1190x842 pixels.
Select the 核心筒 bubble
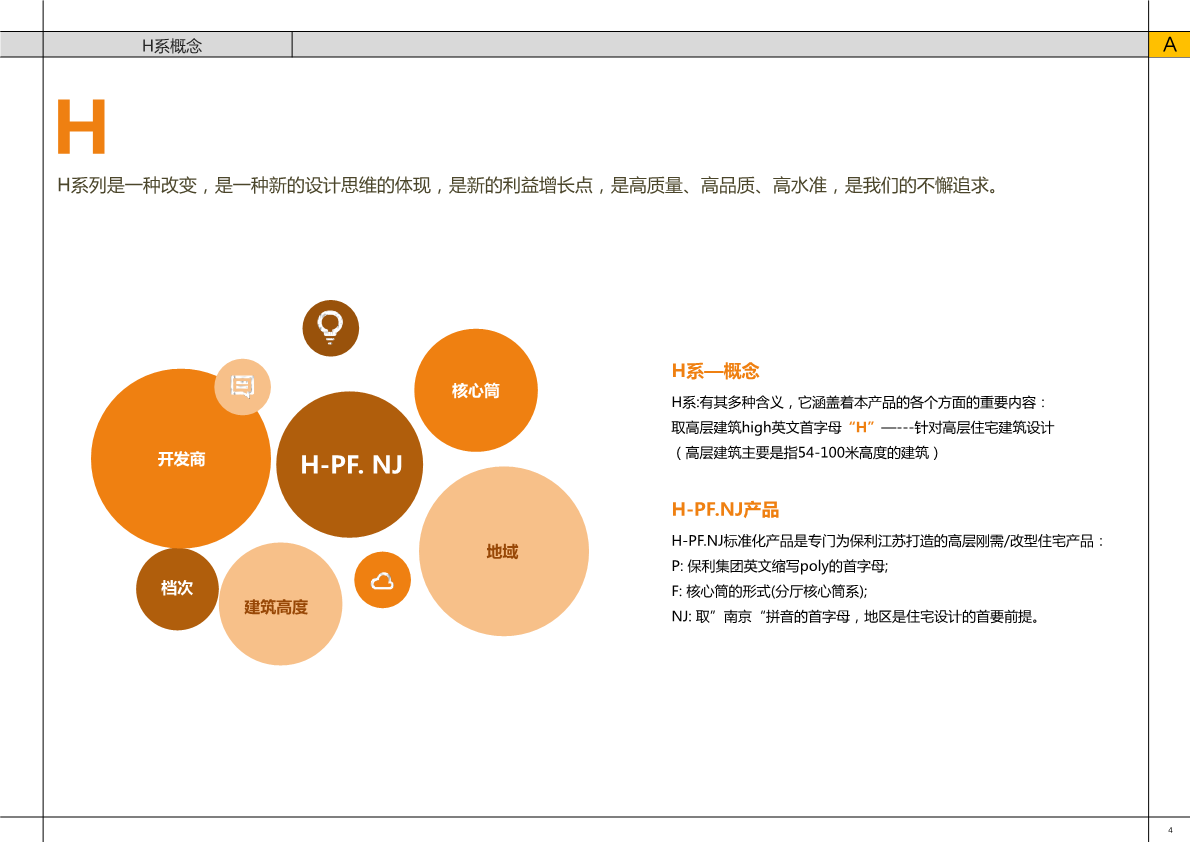pos(476,390)
